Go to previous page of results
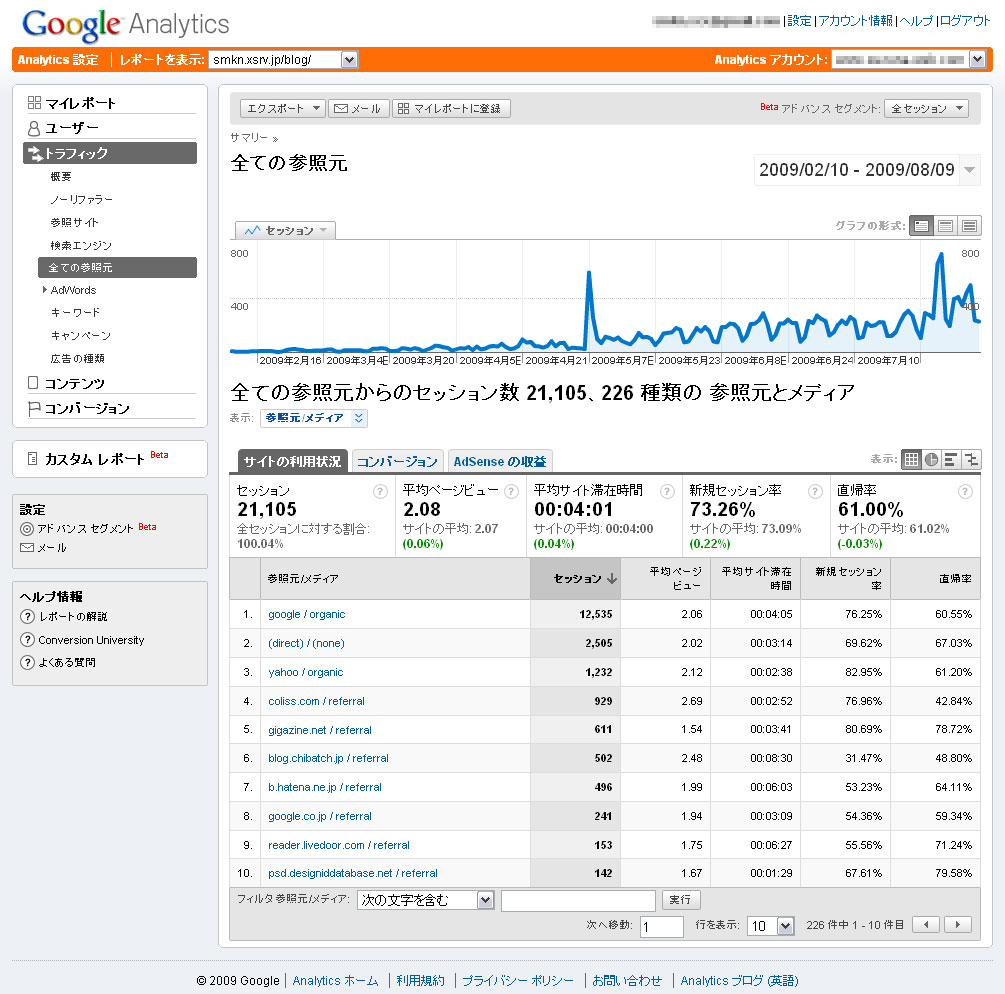Viewport: 1005px width, 994px height. tap(926, 925)
